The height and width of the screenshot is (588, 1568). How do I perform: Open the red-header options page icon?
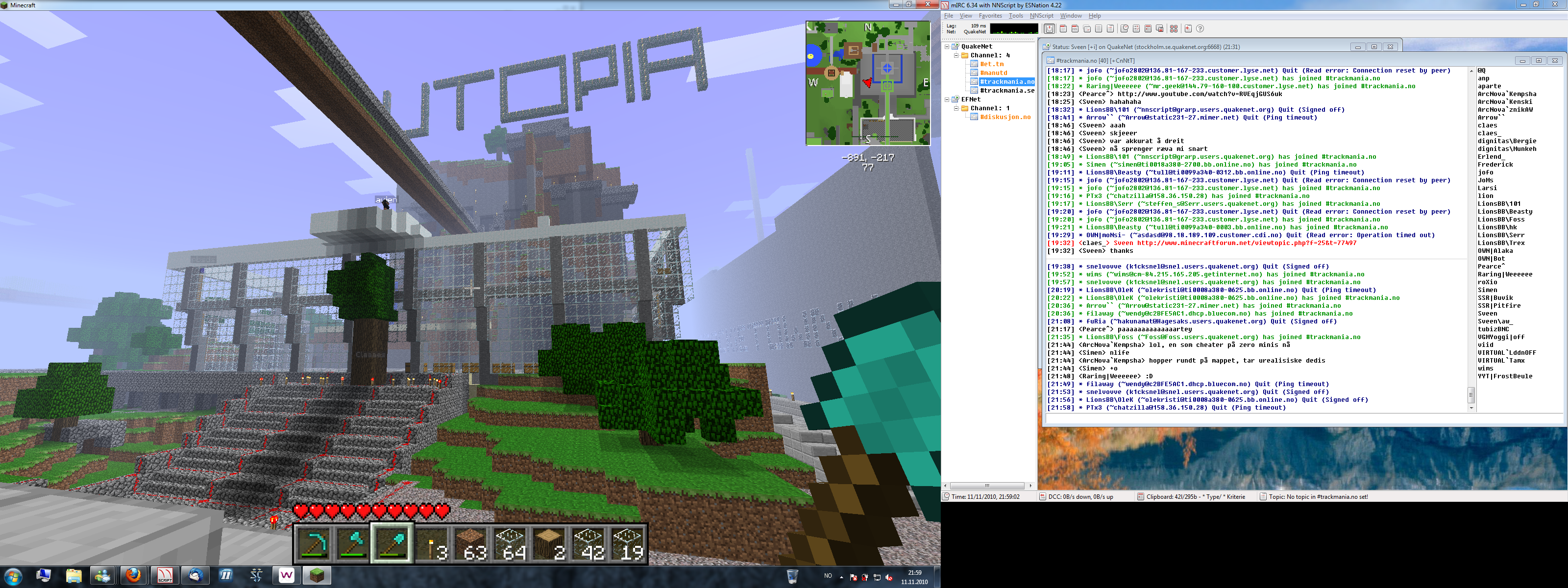click(1063, 28)
